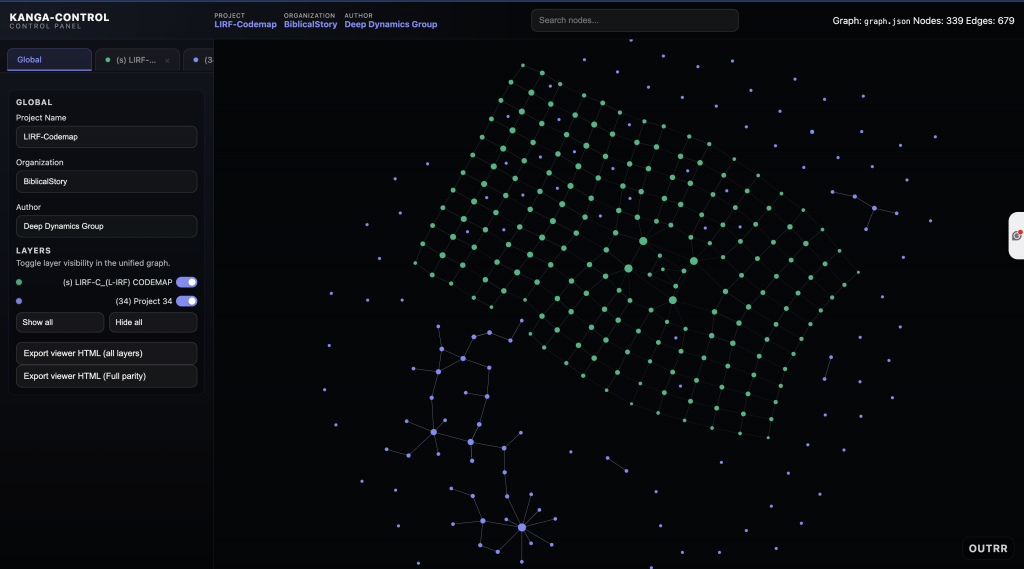
Task: Export viewer HTML for all layers
Action: (106, 353)
